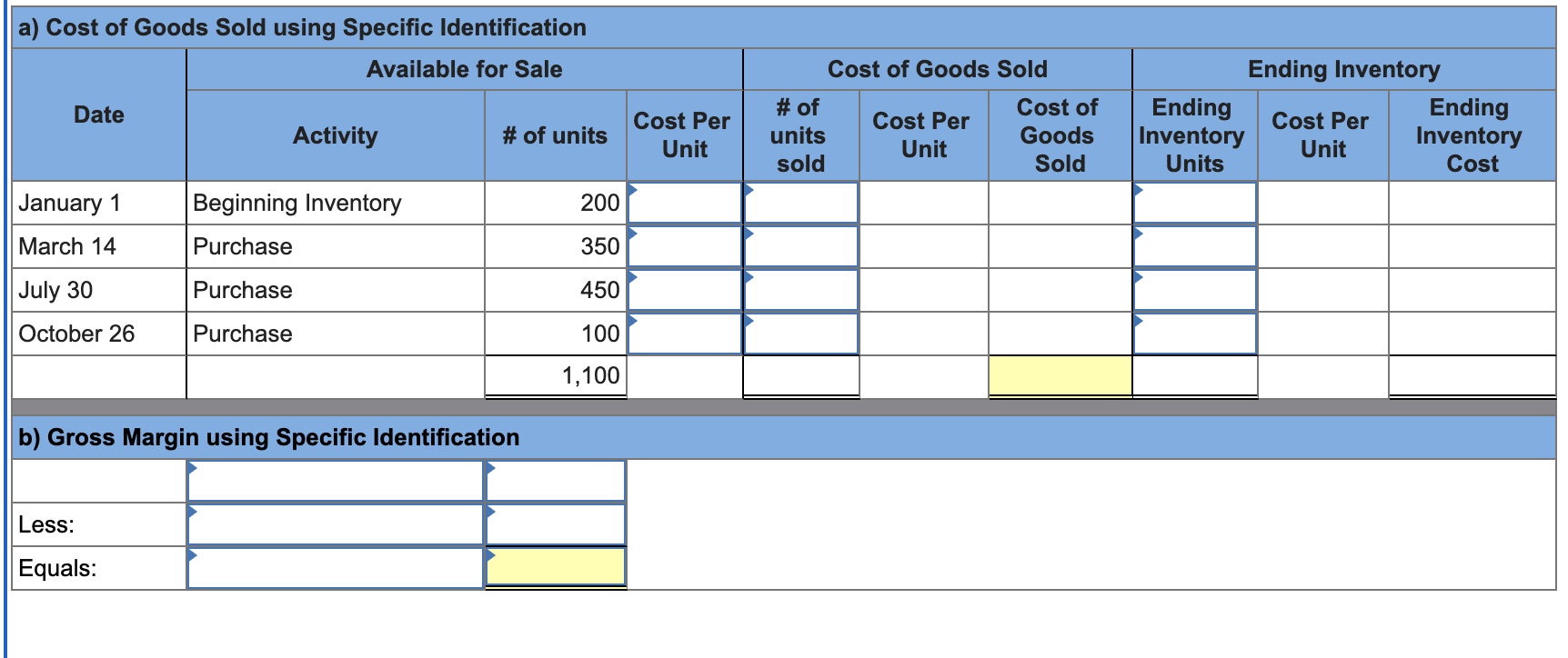Click the 'July 30' date cell
Screen dimensions: 1568x658
[x=99, y=290]
